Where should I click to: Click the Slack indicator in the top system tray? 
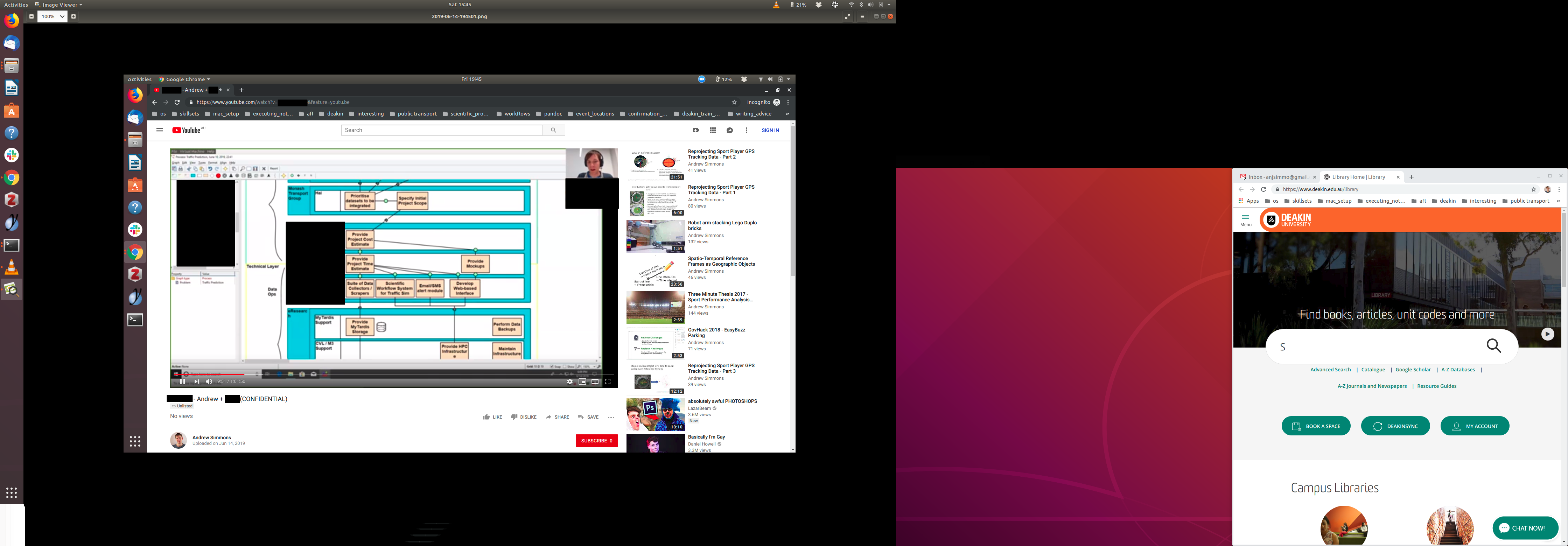tap(834, 4)
